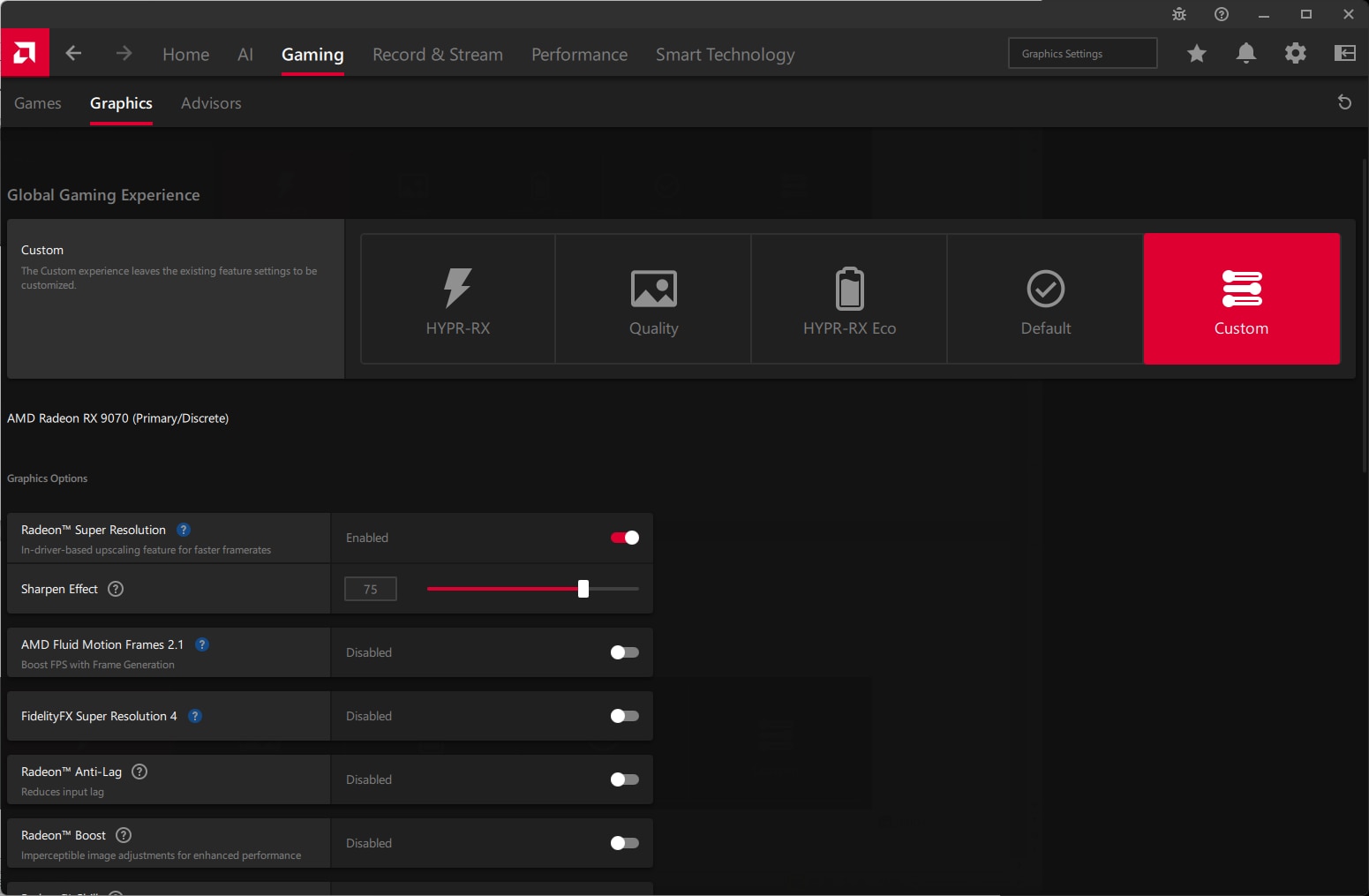Show help for AMD Fluid Motion Frames 2.1
This screenshot has width=1369, height=896.
[202, 644]
